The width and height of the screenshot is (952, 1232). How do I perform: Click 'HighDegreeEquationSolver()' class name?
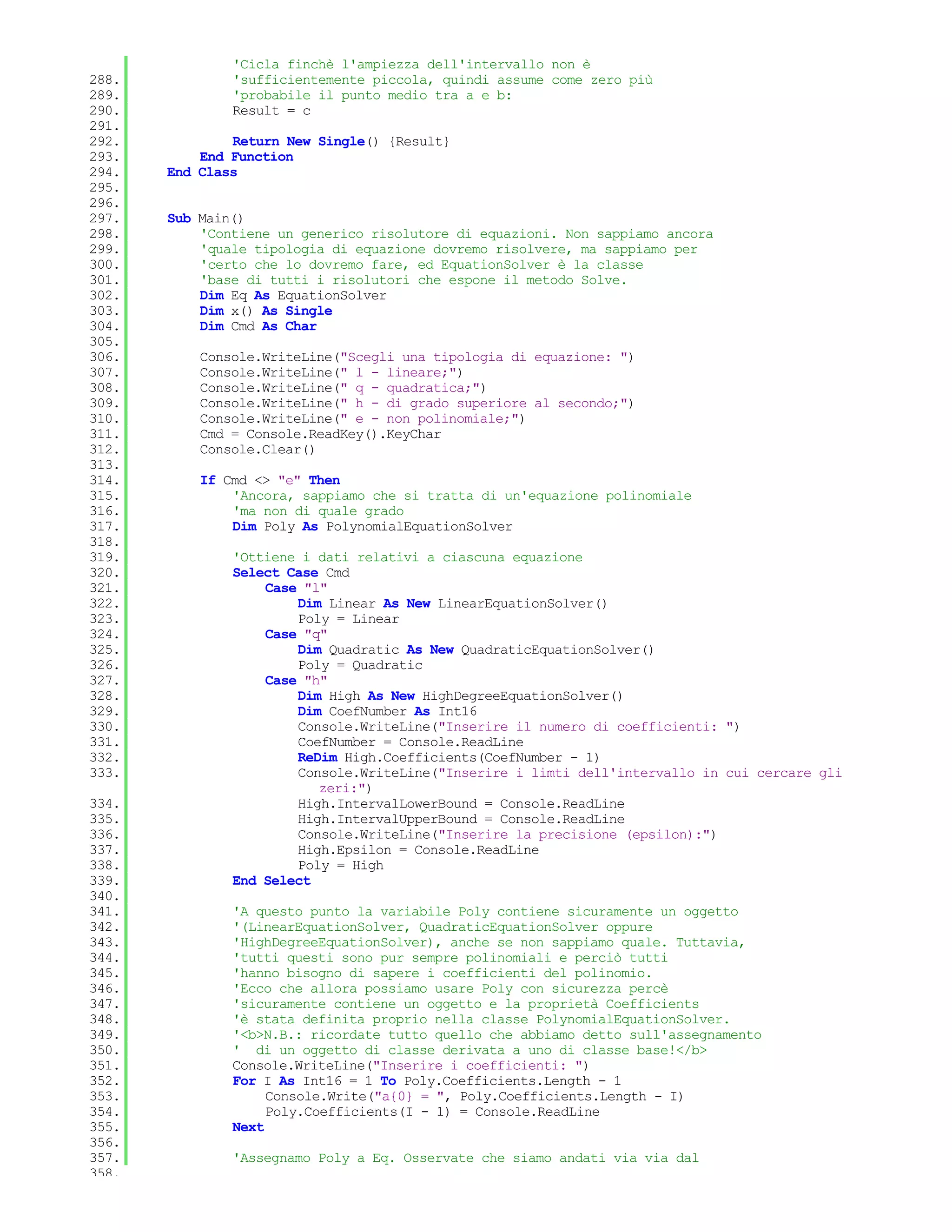point(522,696)
